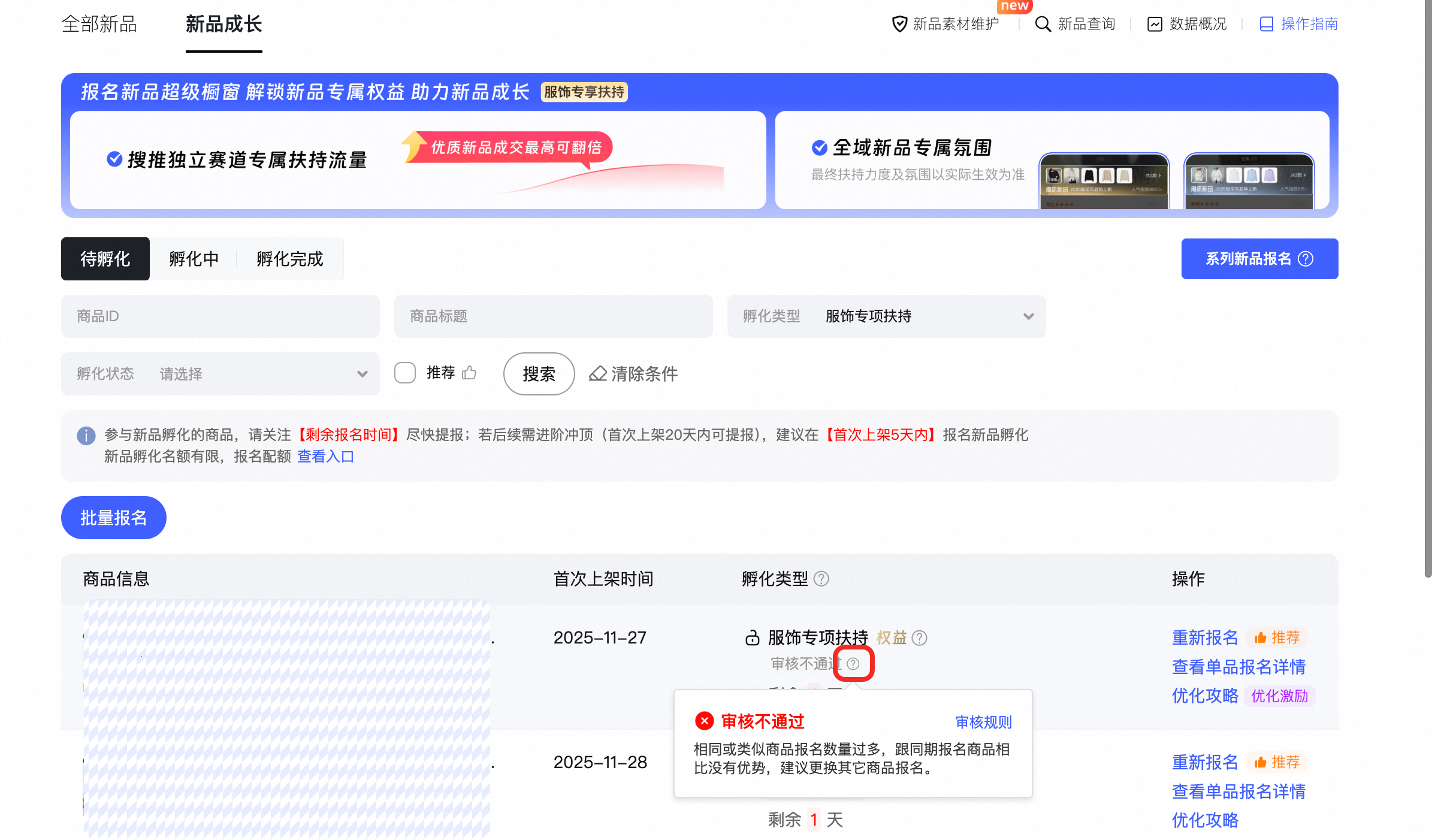The width and height of the screenshot is (1432, 840).
Task: Switch to the 孵化完成 tab
Action: (290, 259)
